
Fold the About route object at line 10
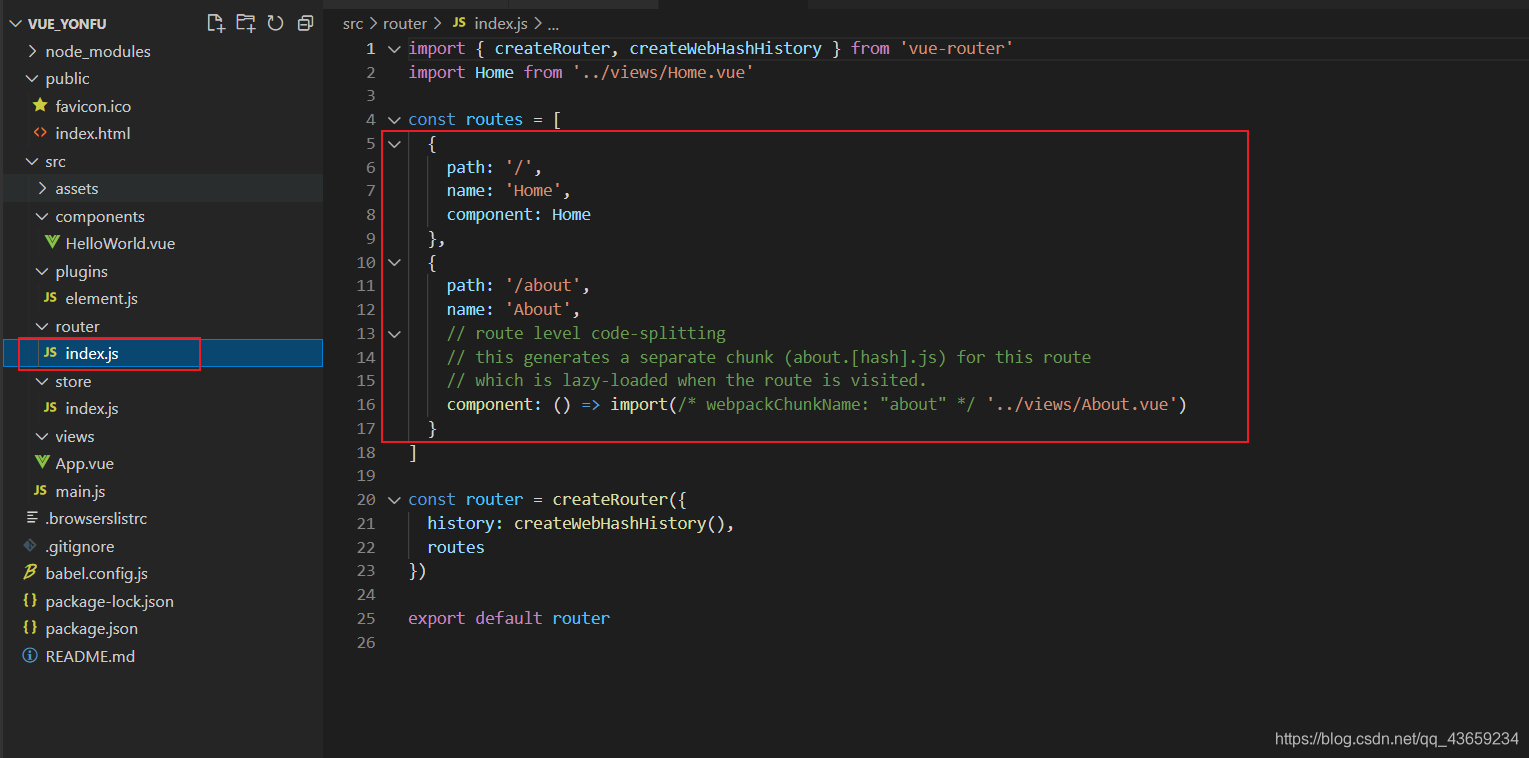394,262
